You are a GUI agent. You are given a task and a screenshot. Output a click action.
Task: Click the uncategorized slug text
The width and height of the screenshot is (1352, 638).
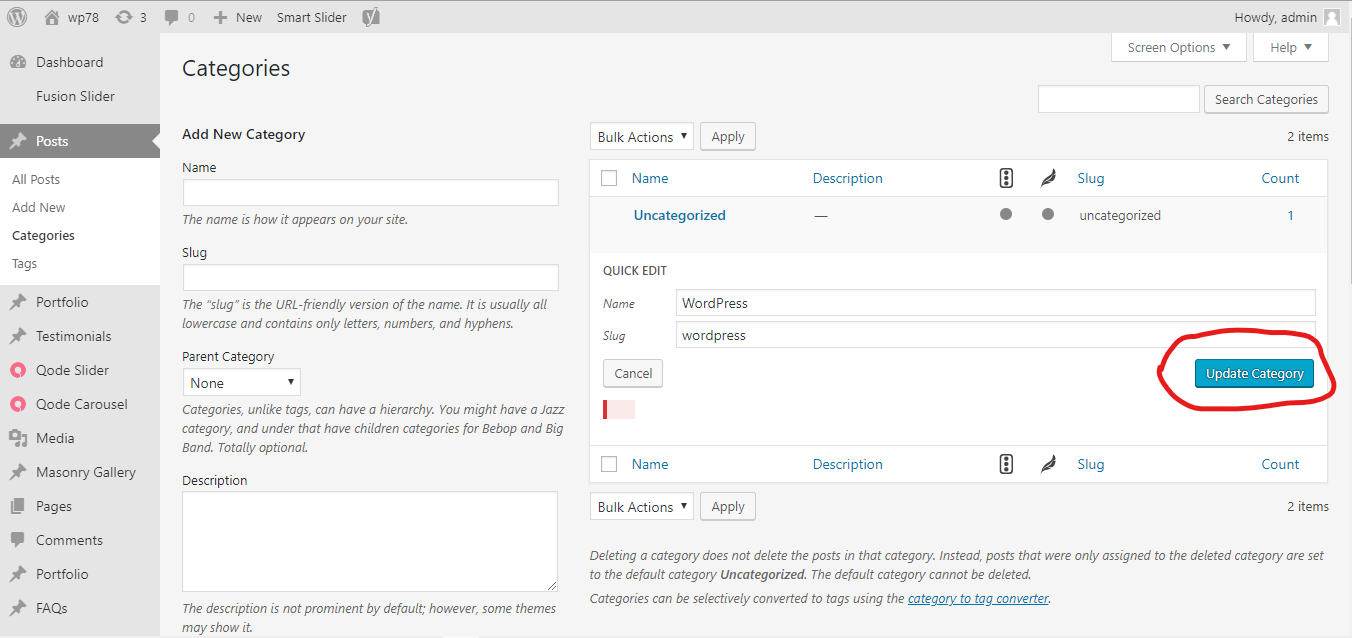point(1120,215)
